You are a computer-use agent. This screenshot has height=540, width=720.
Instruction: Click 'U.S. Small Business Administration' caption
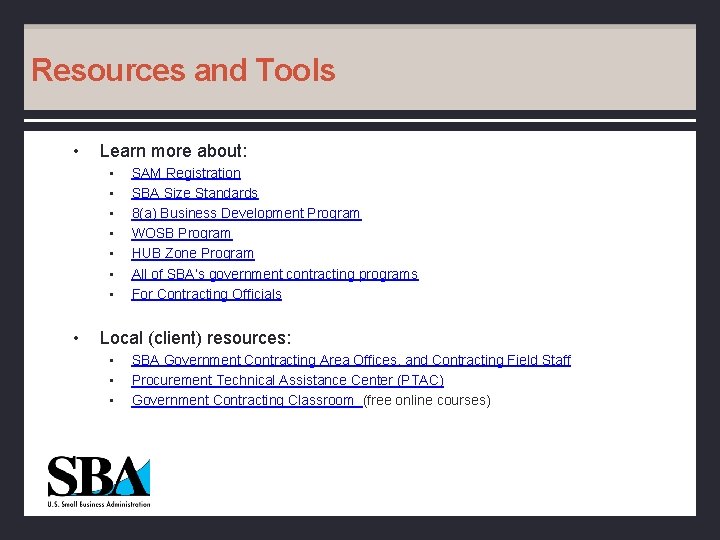pos(99,504)
